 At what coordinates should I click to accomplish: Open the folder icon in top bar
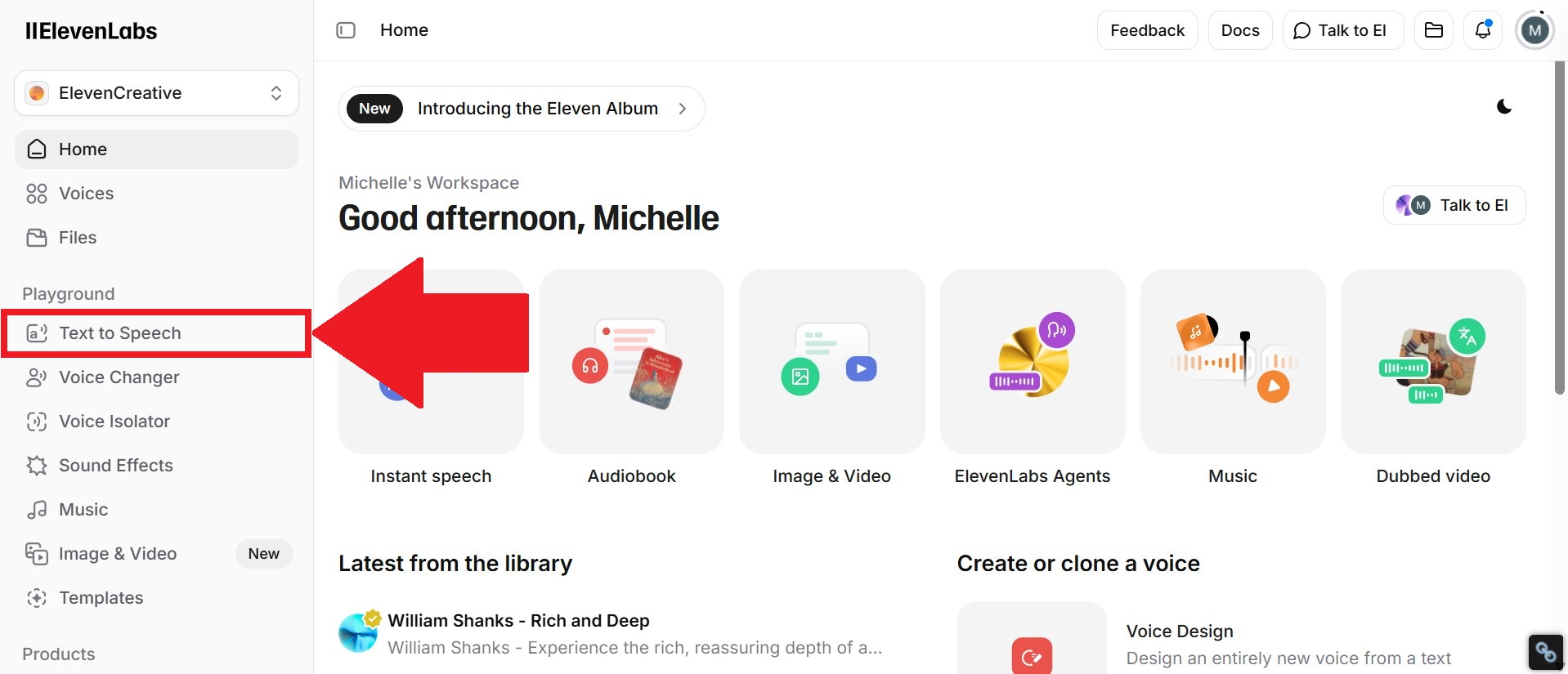[x=1434, y=30]
